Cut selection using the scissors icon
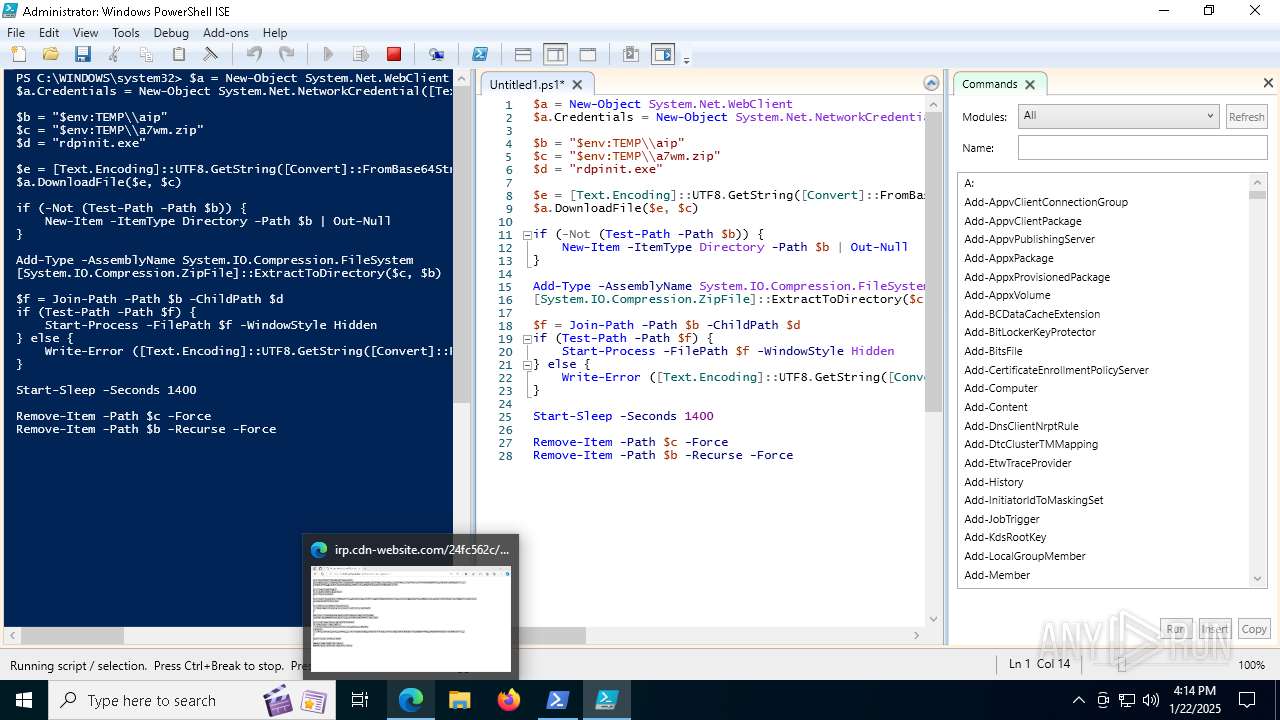1280x720 pixels. point(114,54)
